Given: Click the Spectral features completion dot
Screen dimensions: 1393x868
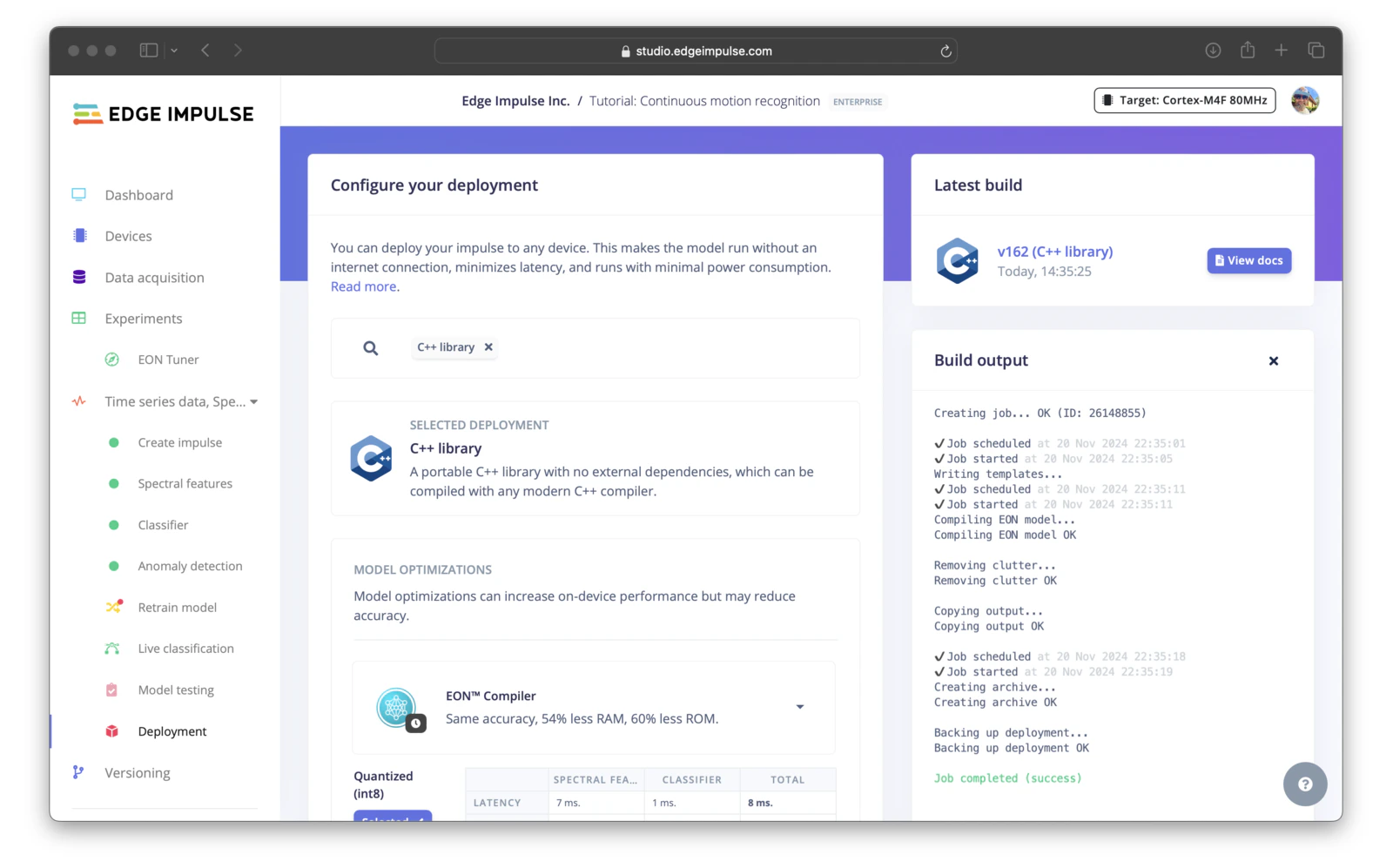Looking at the screenshot, I should [113, 483].
